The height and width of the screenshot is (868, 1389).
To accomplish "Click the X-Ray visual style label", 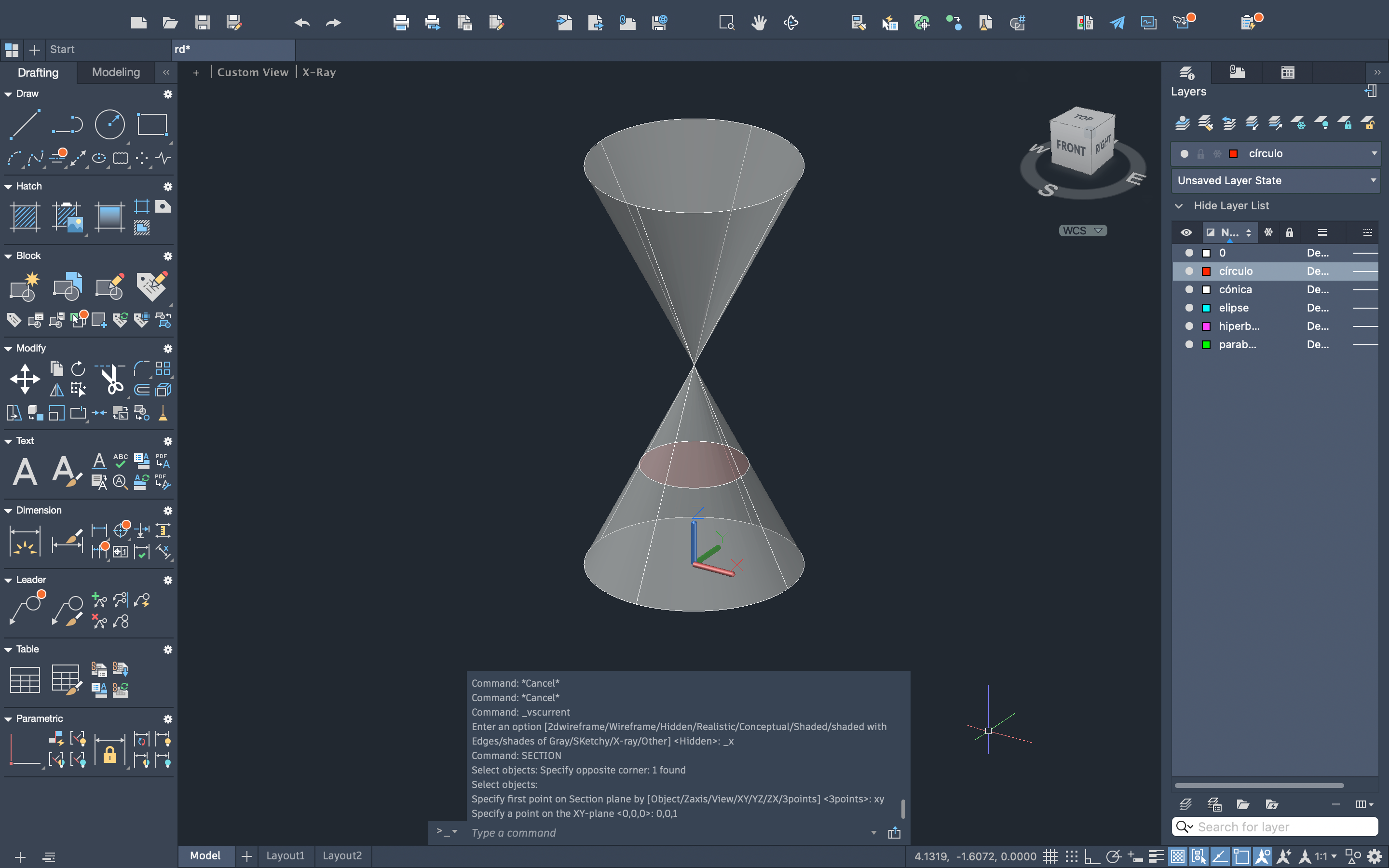I will pyautogui.click(x=318, y=72).
